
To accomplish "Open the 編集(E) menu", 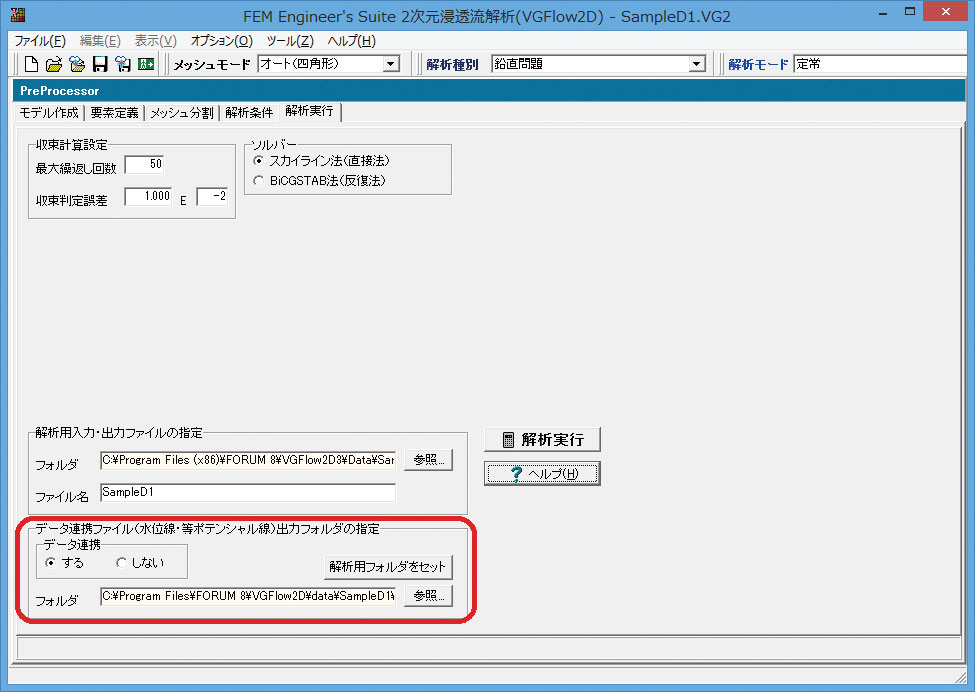I will point(100,41).
